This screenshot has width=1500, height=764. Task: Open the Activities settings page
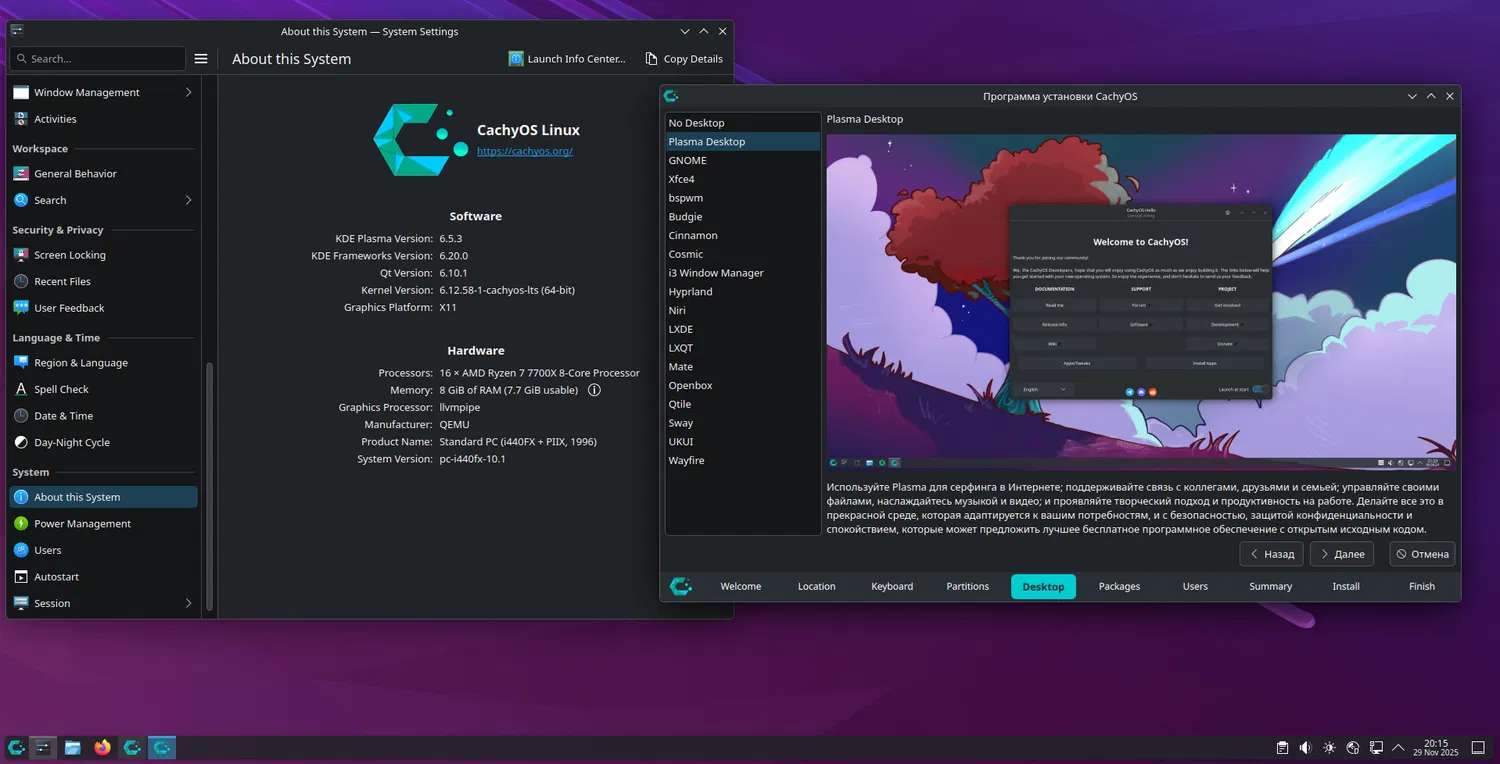(103, 119)
